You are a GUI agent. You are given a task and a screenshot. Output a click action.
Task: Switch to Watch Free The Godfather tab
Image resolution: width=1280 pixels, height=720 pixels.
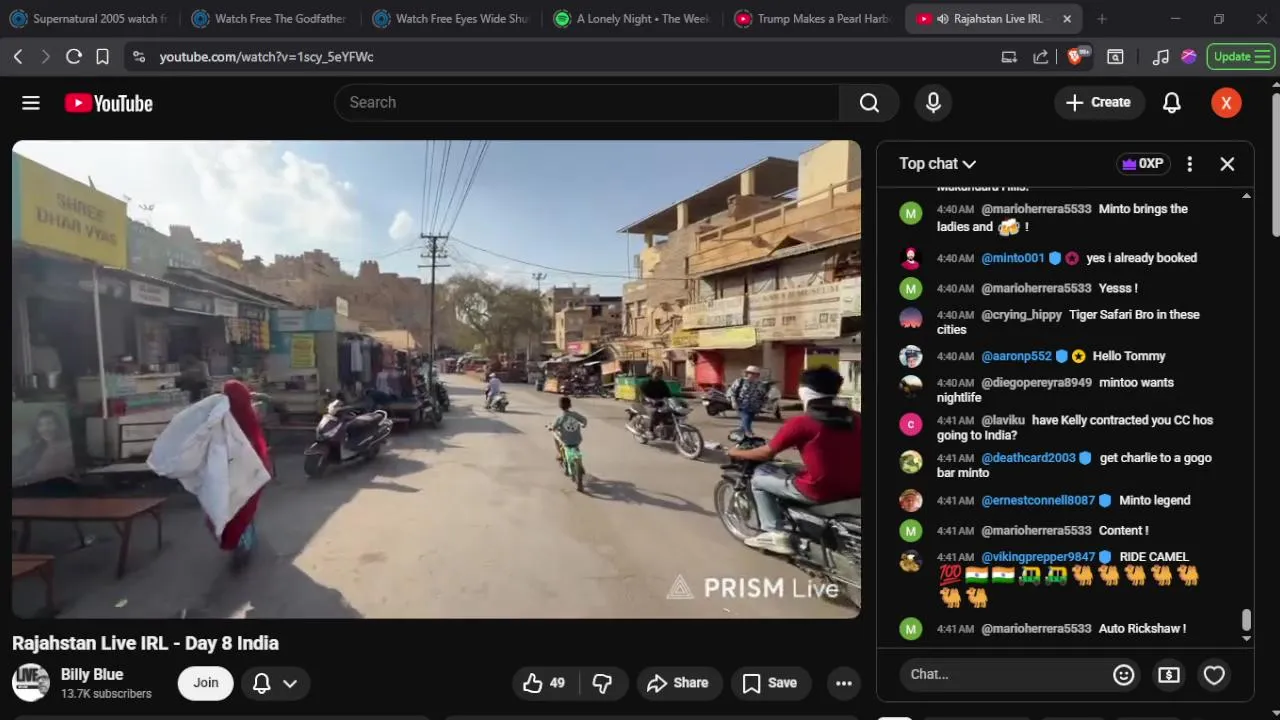pos(270,19)
